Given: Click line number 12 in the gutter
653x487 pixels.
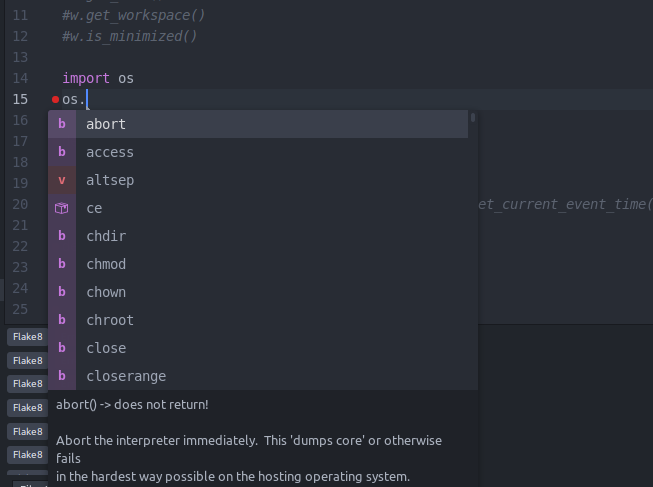Looking at the screenshot, I should [20, 36].
